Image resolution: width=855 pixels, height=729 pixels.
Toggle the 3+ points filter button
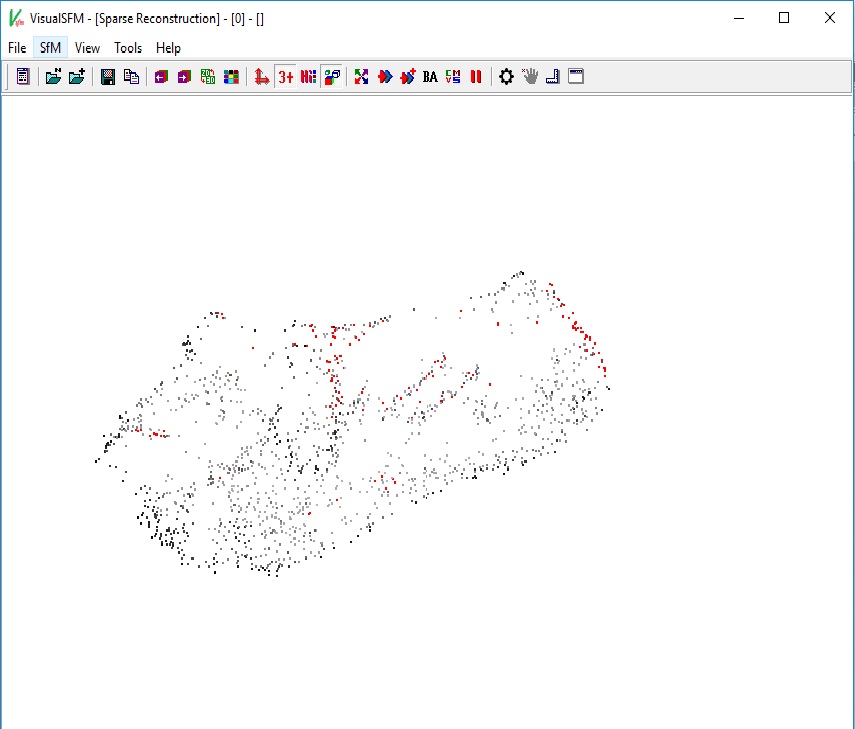pos(286,76)
